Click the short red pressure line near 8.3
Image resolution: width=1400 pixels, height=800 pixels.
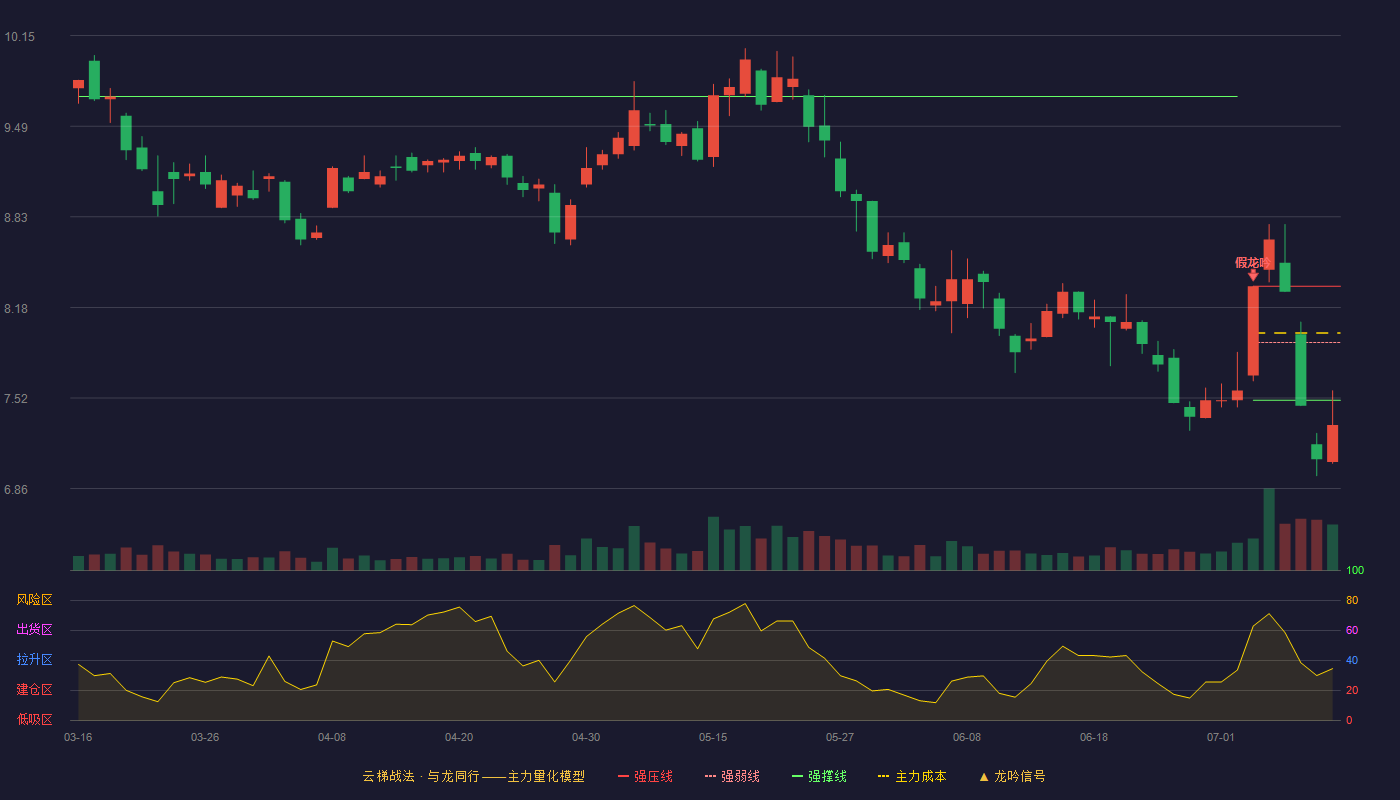pos(1299,287)
